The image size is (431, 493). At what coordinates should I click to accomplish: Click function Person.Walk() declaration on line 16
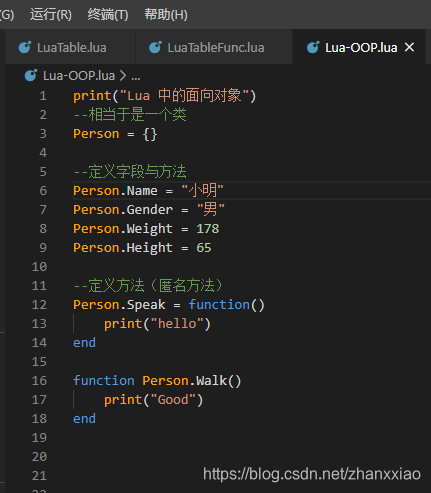click(x=157, y=381)
